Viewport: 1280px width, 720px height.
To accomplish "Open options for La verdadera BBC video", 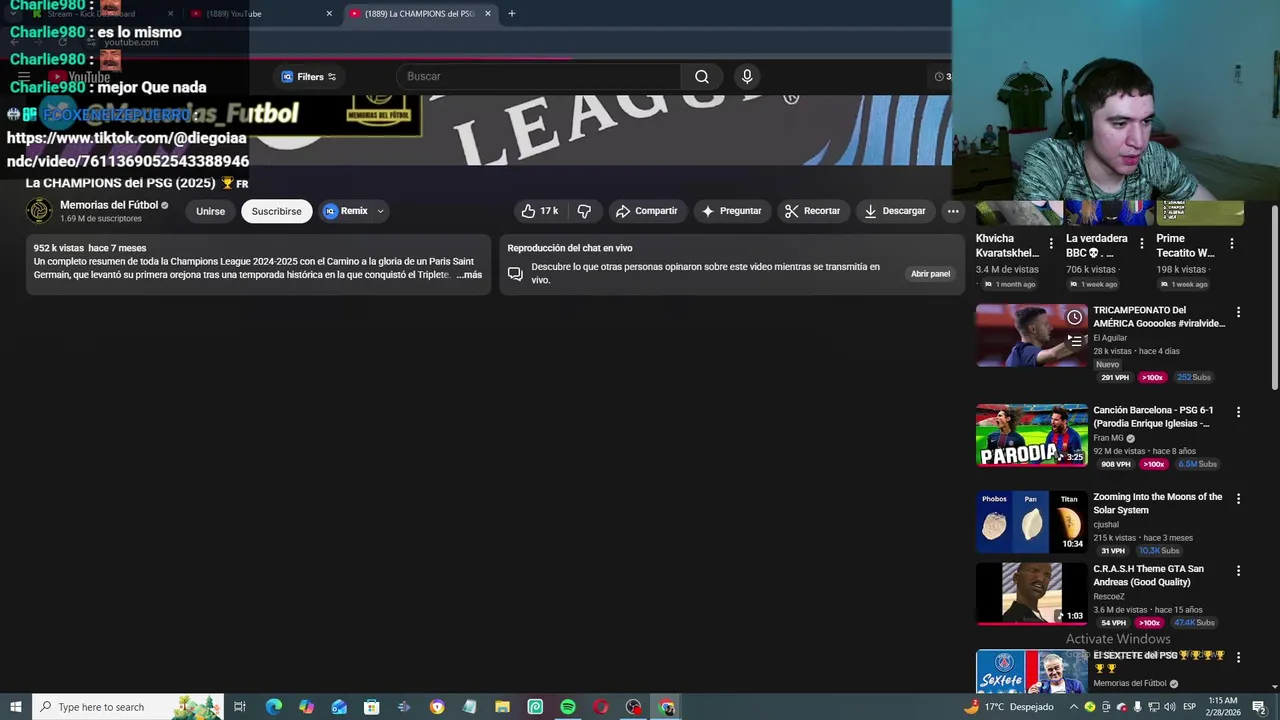I will pos(1141,244).
